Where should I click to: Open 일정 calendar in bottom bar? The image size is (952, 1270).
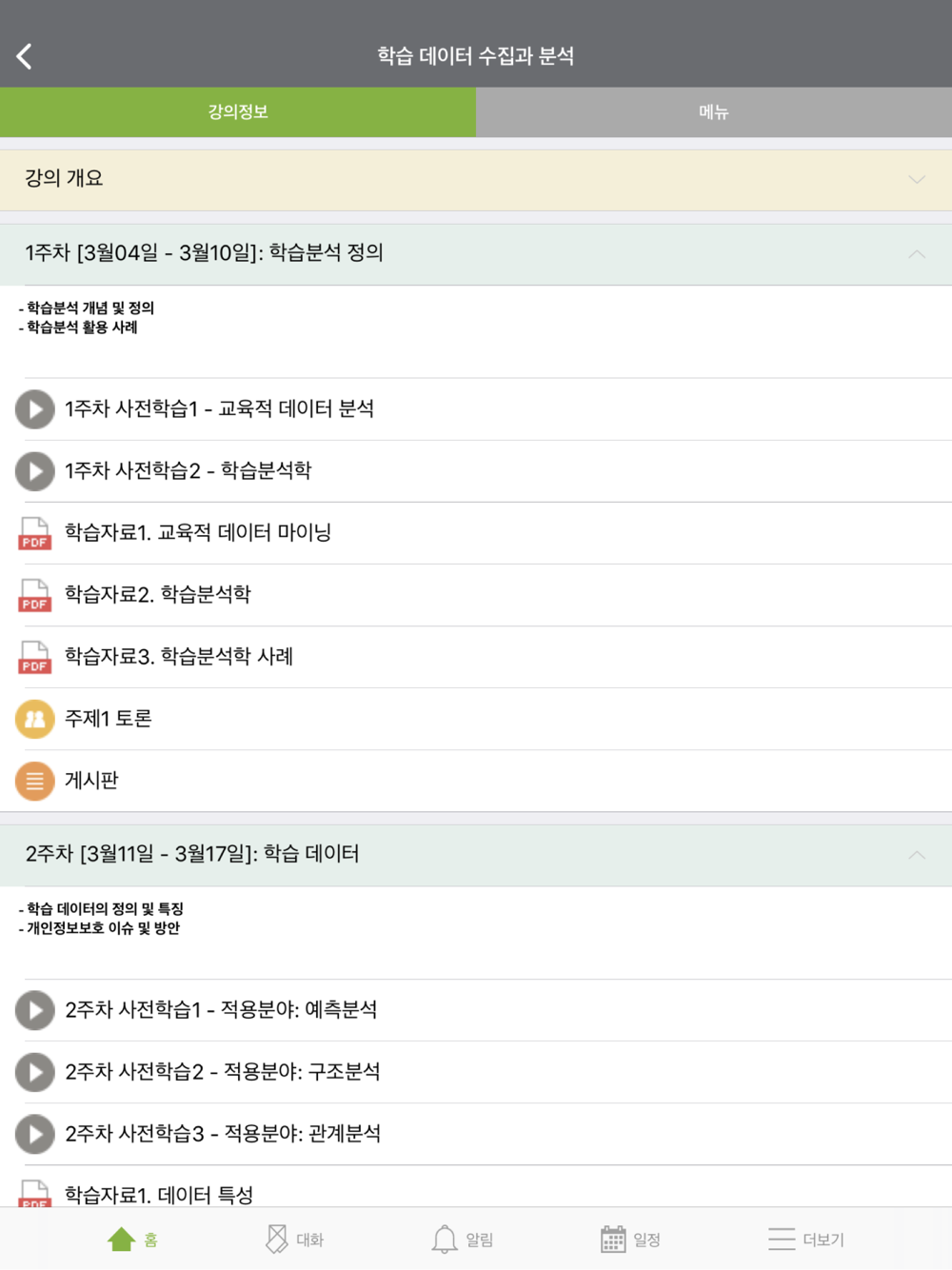point(630,1240)
